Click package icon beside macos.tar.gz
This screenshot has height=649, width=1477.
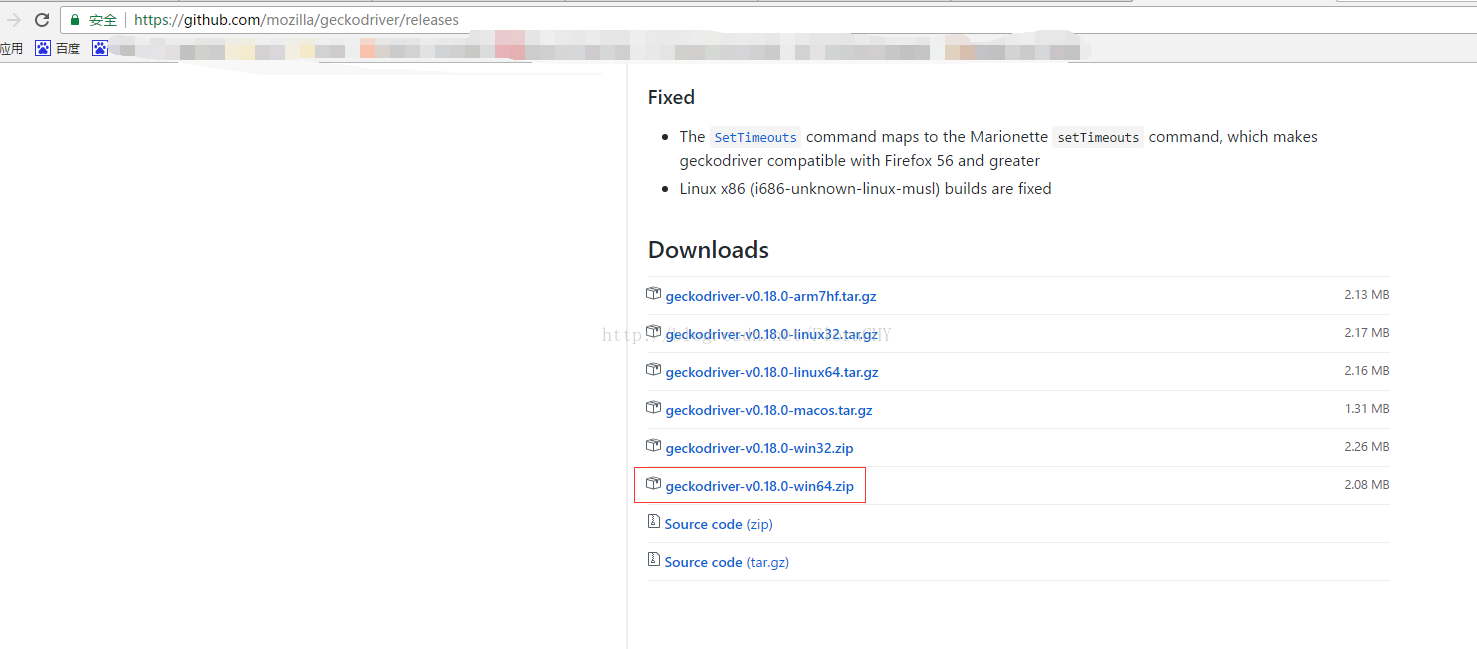click(654, 408)
